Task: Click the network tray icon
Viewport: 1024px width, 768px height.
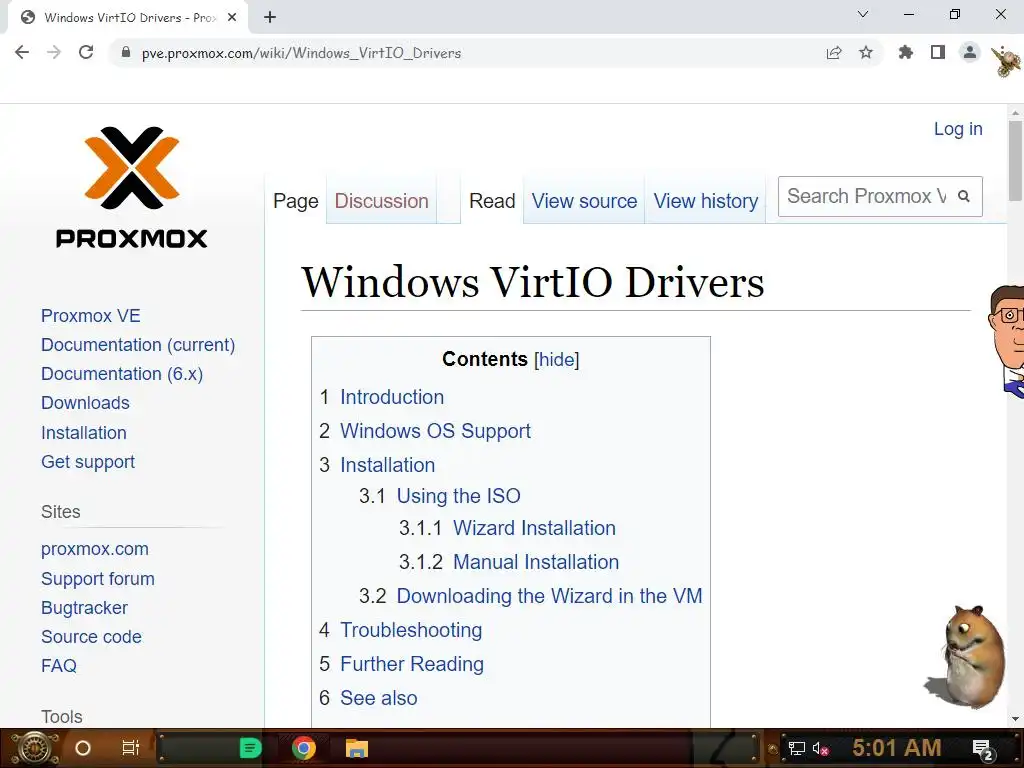Action: pyautogui.click(x=797, y=748)
